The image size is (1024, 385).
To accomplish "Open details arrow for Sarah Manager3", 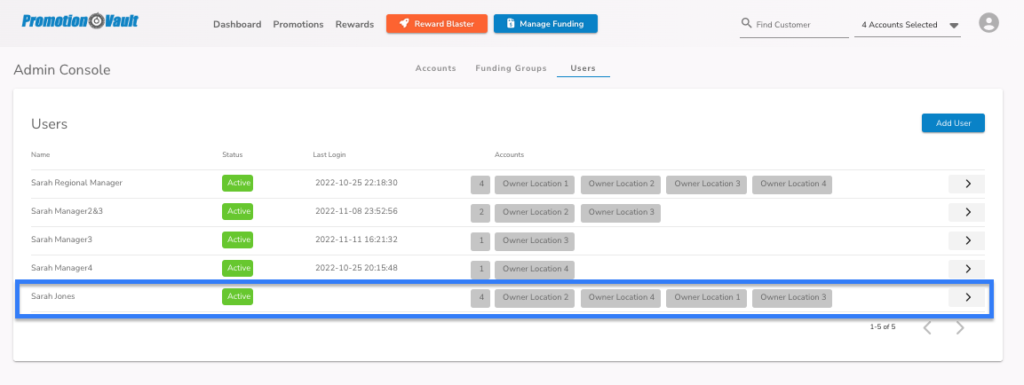I will (x=967, y=240).
